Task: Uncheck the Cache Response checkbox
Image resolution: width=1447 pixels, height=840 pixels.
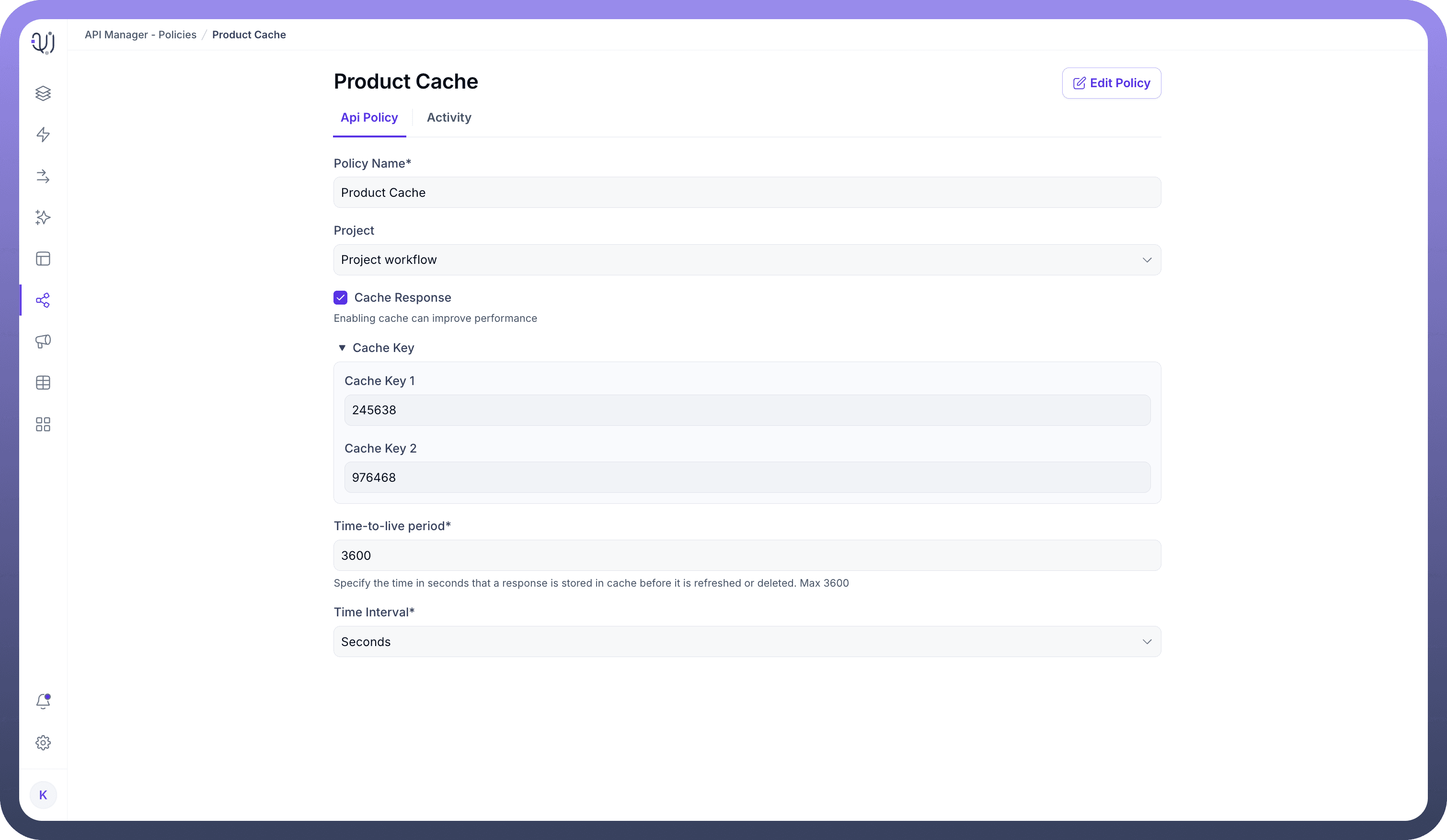Action: [x=341, y=297]
